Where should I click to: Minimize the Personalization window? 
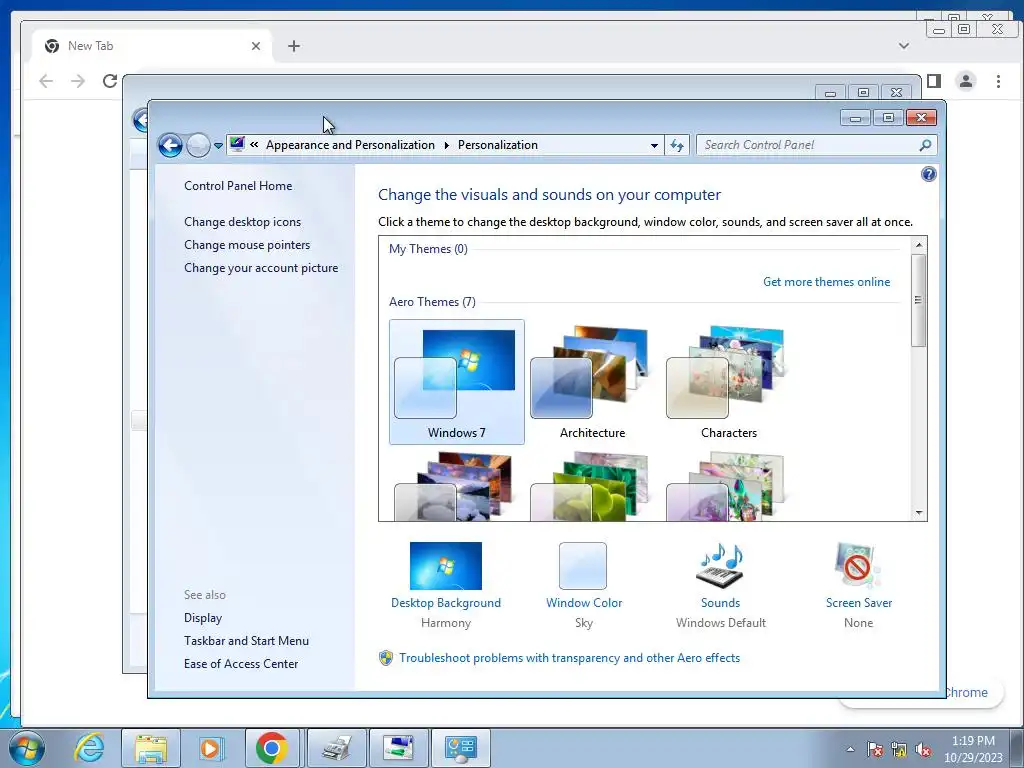[x=856, y=118]
